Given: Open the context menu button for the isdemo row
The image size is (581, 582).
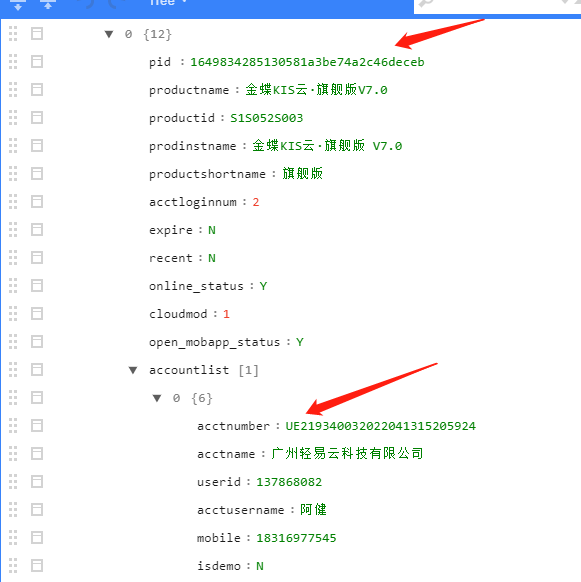Looking at the screenshot, I should pos(37,565).
